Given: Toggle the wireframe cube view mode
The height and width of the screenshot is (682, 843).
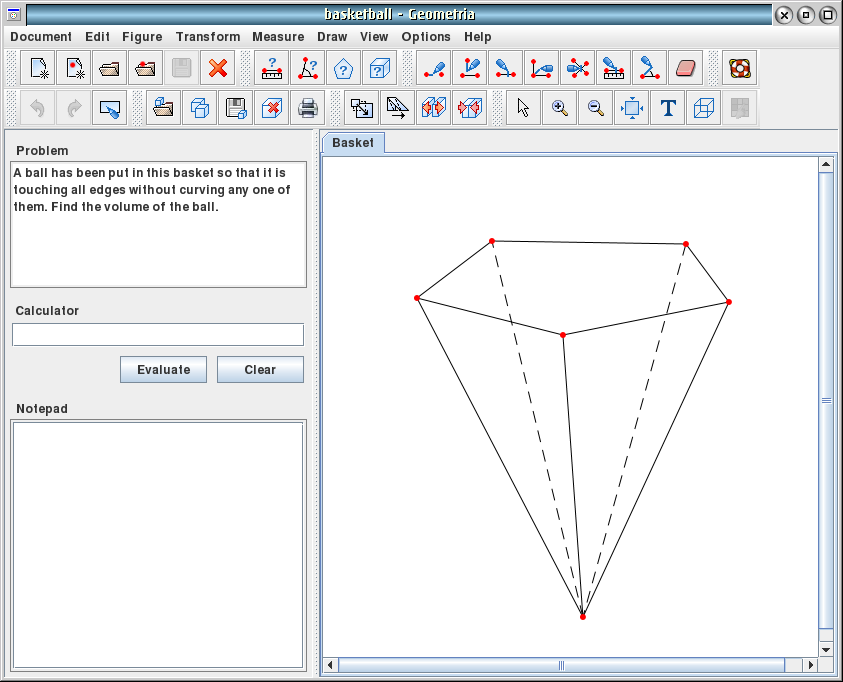Looking at the screenshot, I should 703,107.
